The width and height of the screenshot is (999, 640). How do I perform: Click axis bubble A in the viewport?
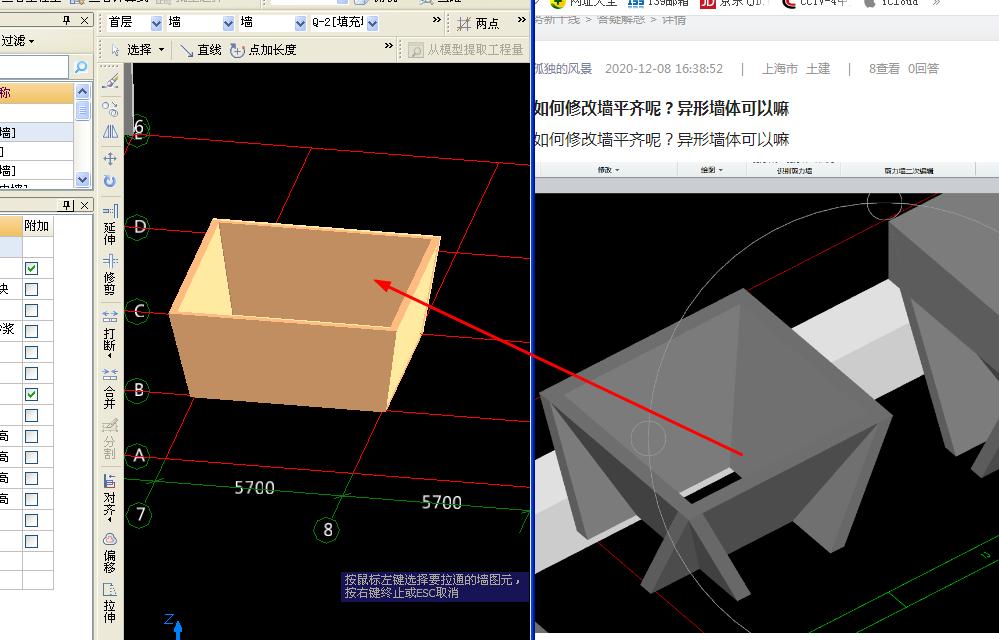(138, 456)
